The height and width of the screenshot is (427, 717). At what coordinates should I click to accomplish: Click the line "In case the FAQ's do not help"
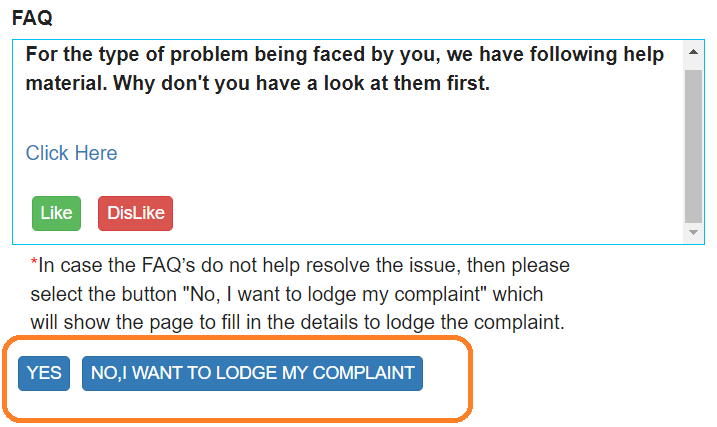click(300, 267)
